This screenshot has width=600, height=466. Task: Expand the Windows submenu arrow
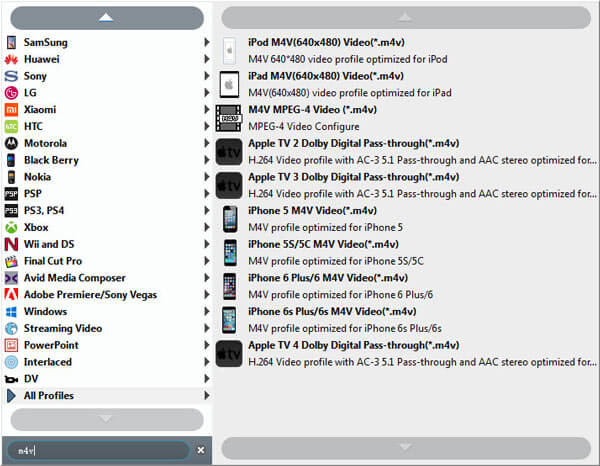point(207,311)
